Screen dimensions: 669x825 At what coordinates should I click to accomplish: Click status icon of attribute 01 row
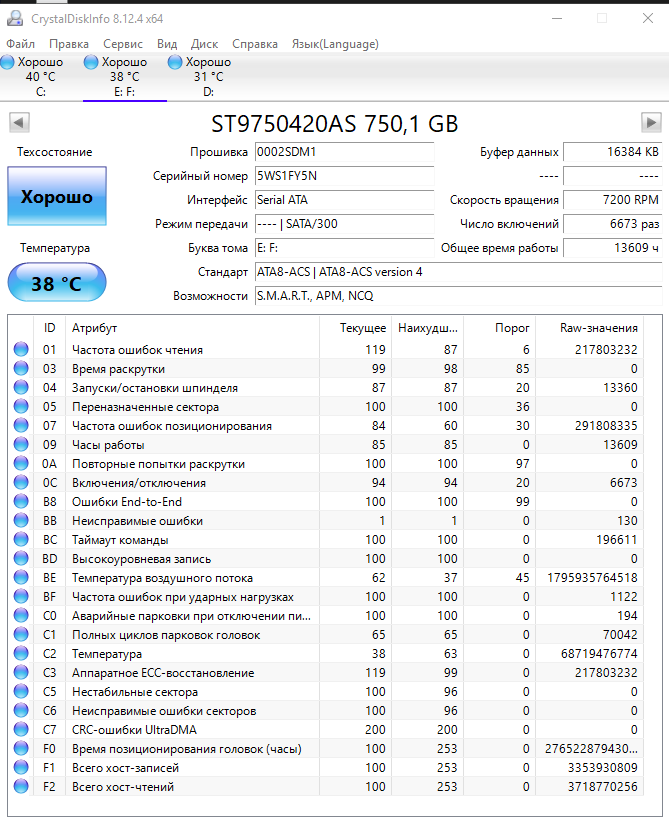point(21,349)
